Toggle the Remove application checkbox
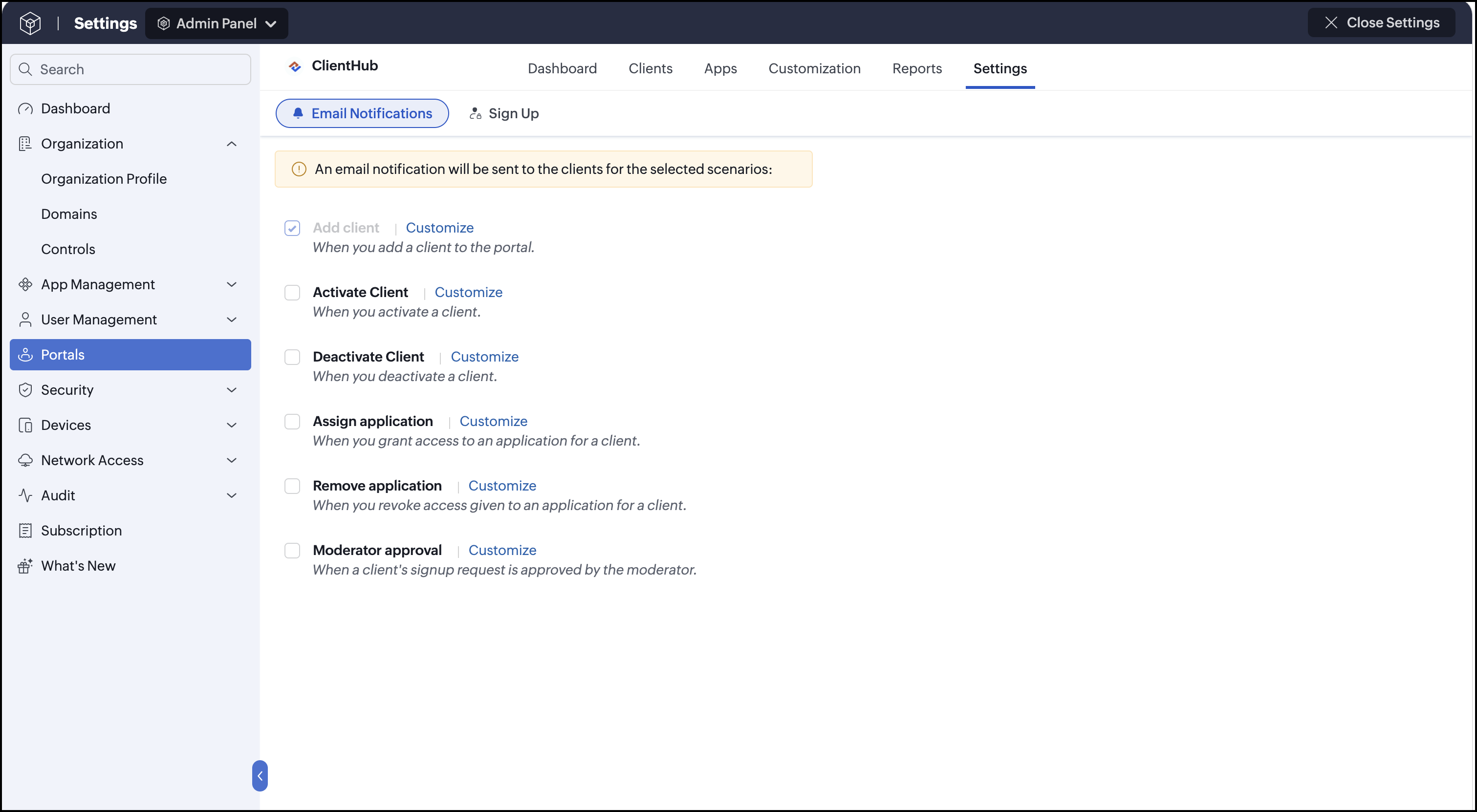Screen dimensions: 1477x812 292,486
